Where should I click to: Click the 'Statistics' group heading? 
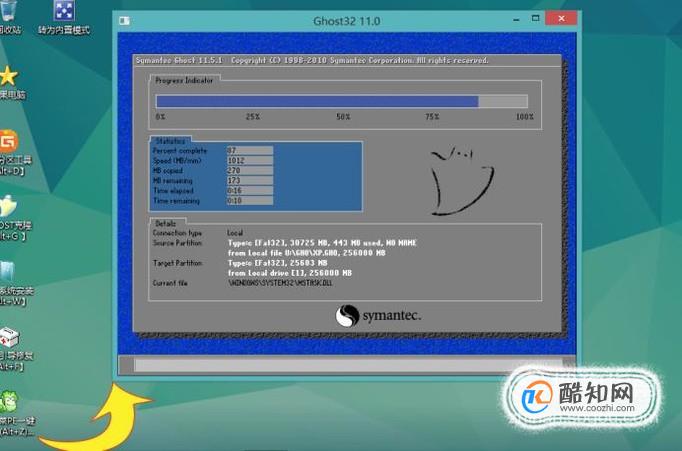170,141
